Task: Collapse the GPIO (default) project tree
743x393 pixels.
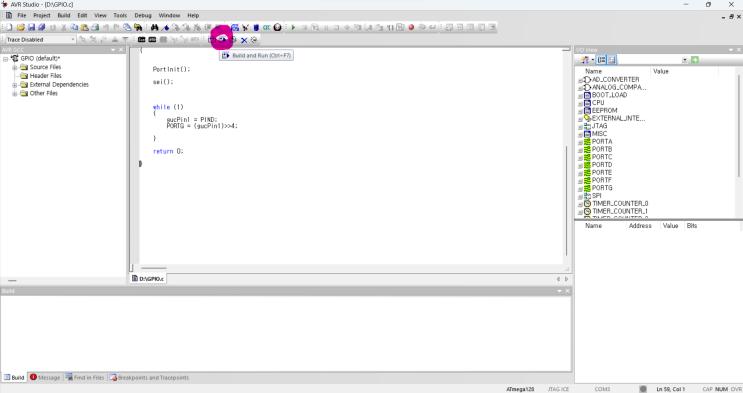Action: pos(6,59)
